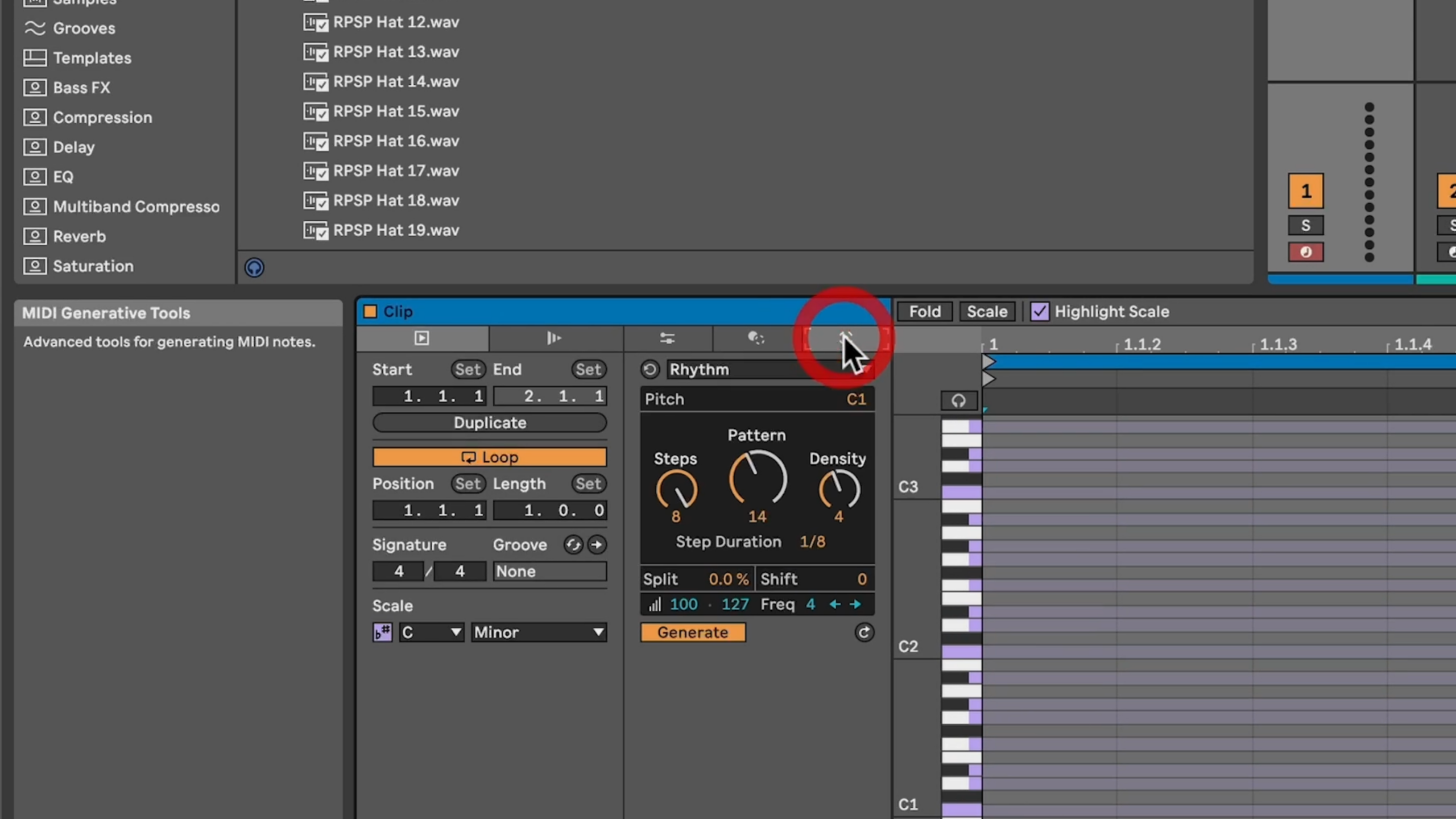1456x819 pixels.
Task: Open the scale root note C dropdown
Action: click(x=432, y=632)
